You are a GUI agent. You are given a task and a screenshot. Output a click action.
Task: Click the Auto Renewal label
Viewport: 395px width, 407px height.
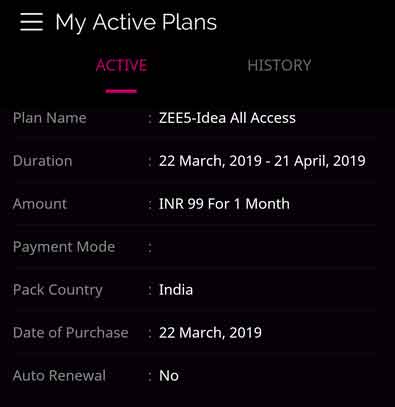pyautogui.click(x=59, y=376)
